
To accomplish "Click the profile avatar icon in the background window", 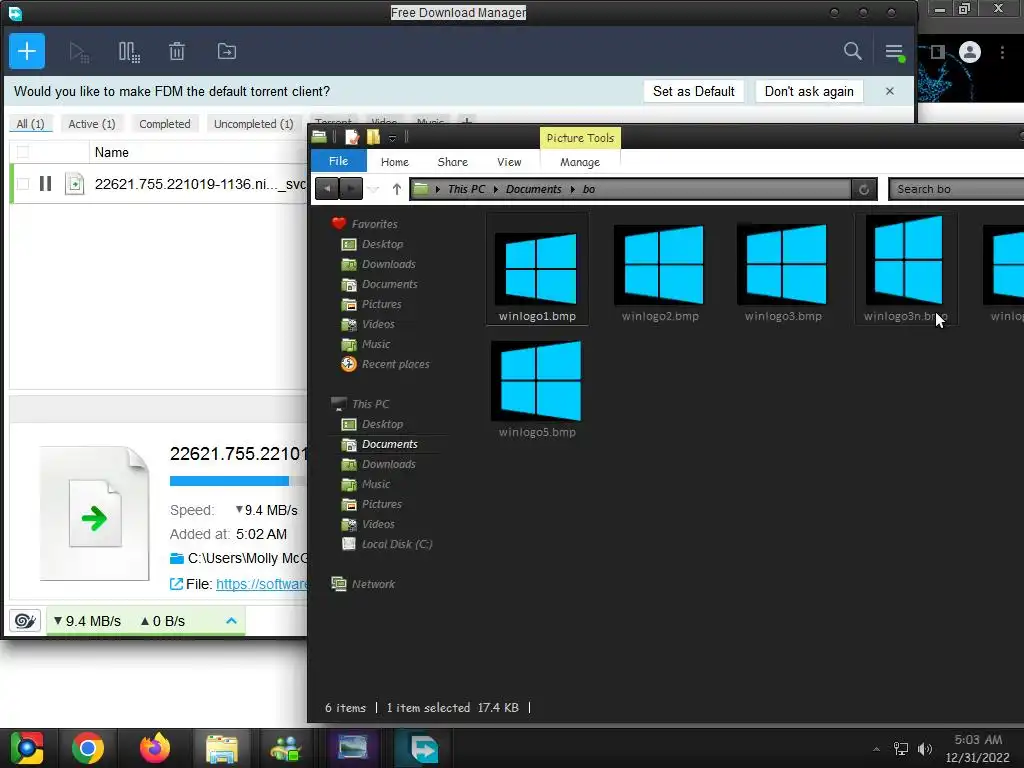I will point(970,52).
